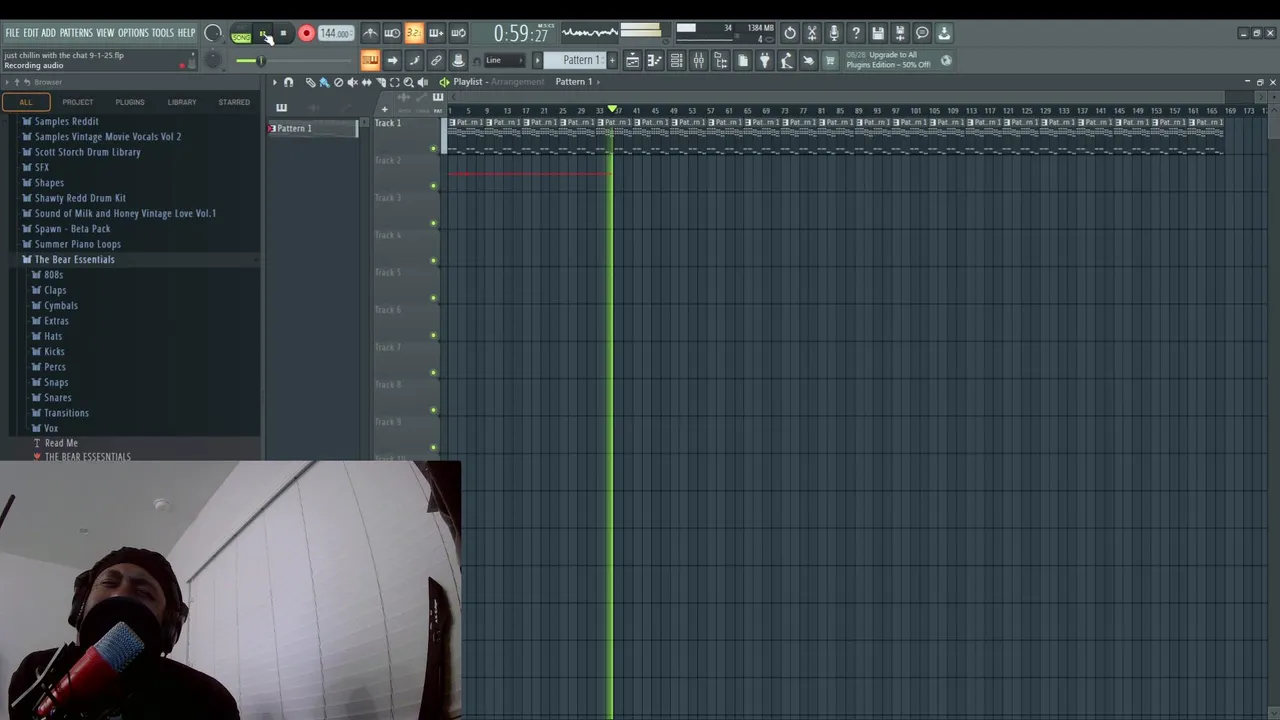
Task: Toggle overdub blend recording icon
Action: [436, 33]
